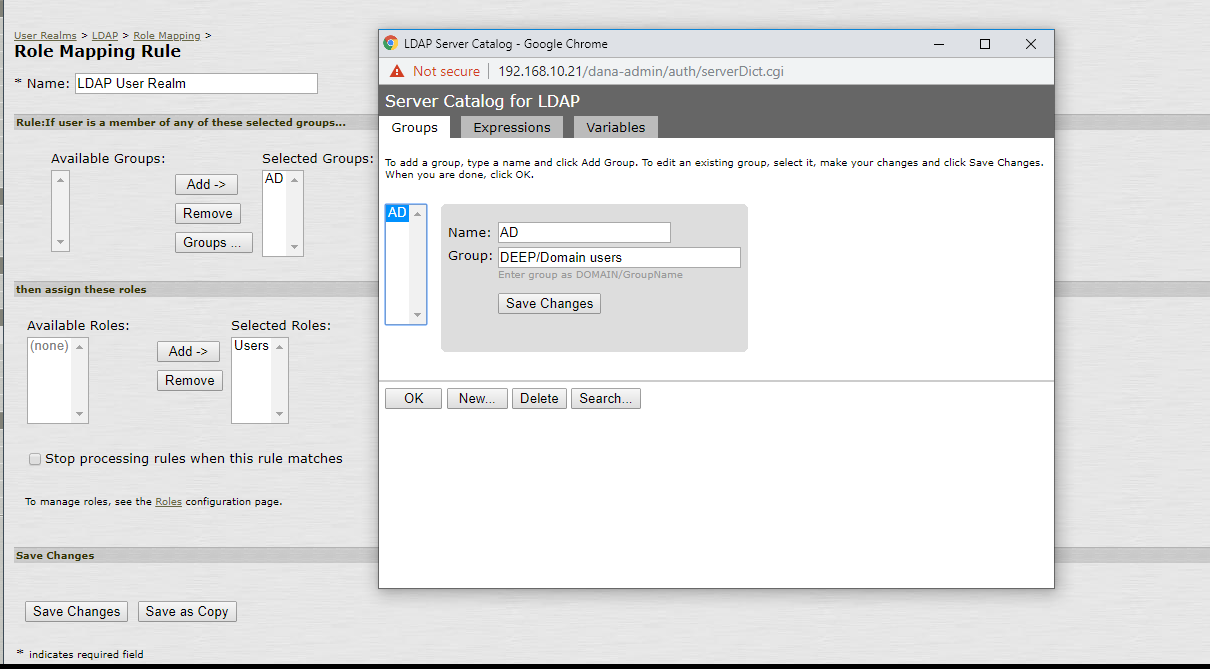Open the group Search... dialog
The height and width of the screenshot is (669, 1210).
(605, 398)
